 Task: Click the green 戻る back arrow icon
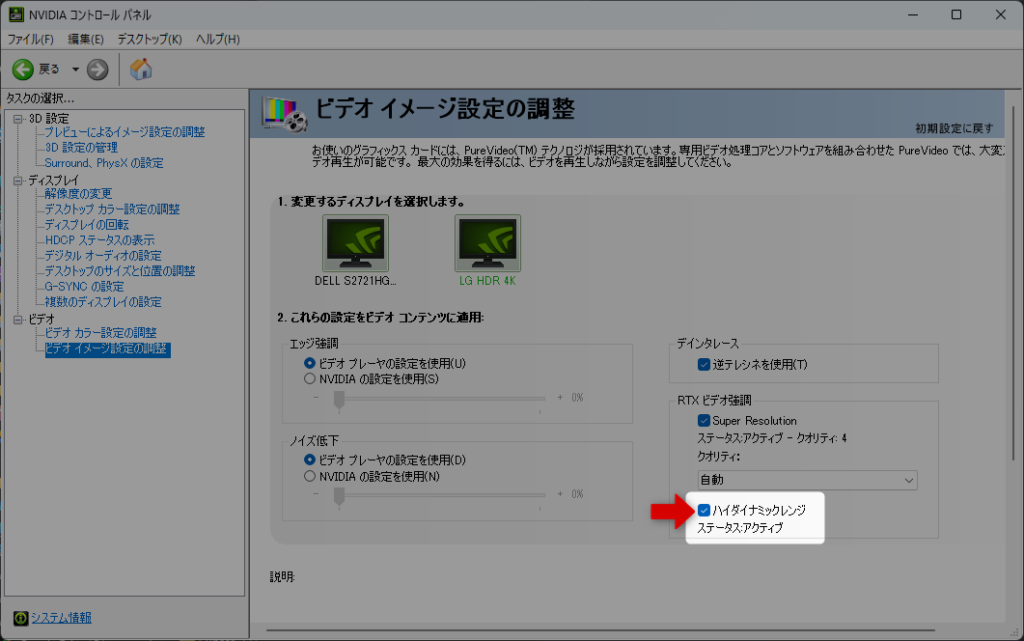24,69
